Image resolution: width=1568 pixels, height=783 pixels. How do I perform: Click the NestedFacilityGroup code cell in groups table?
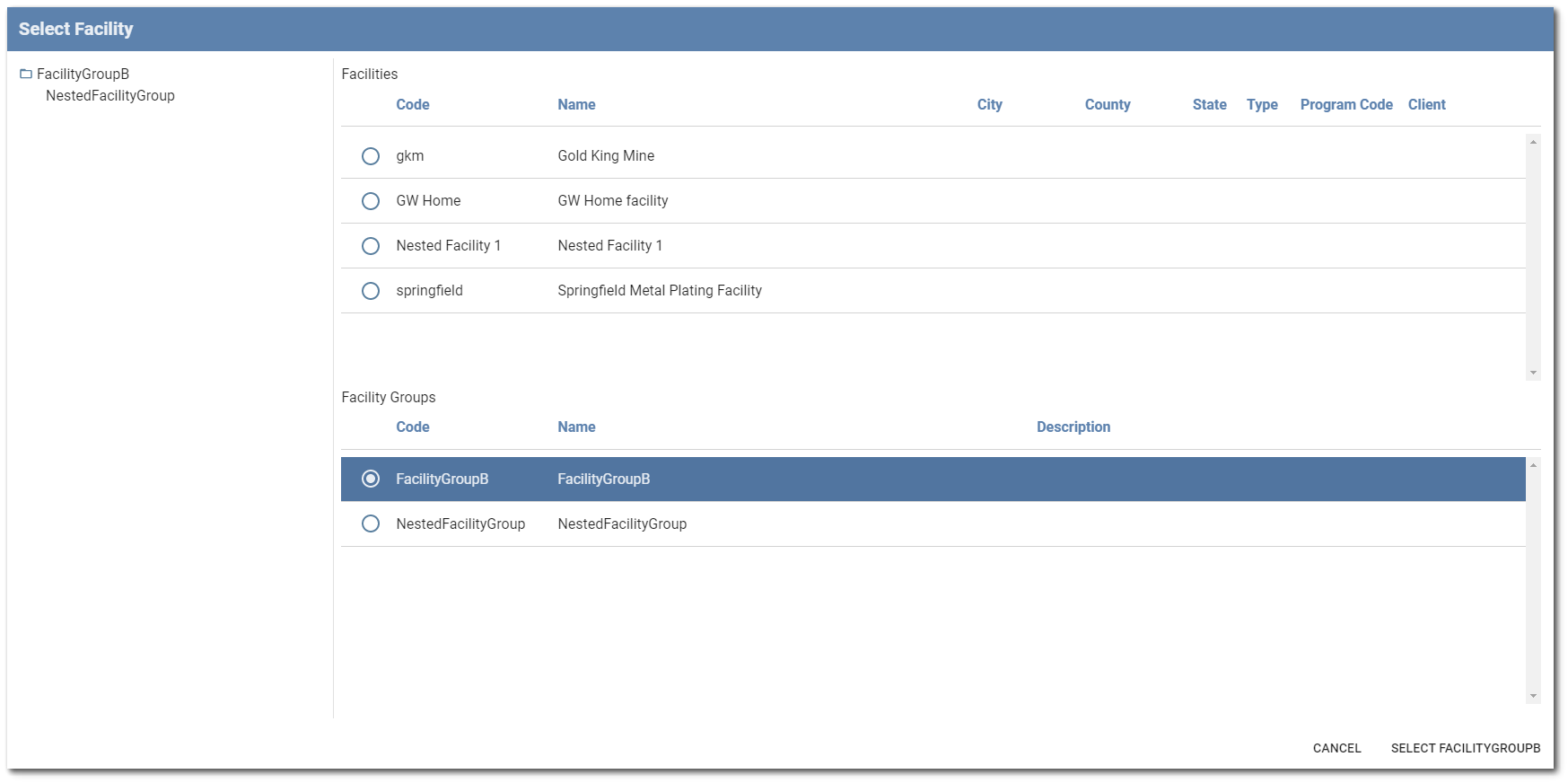click(460, 524)
